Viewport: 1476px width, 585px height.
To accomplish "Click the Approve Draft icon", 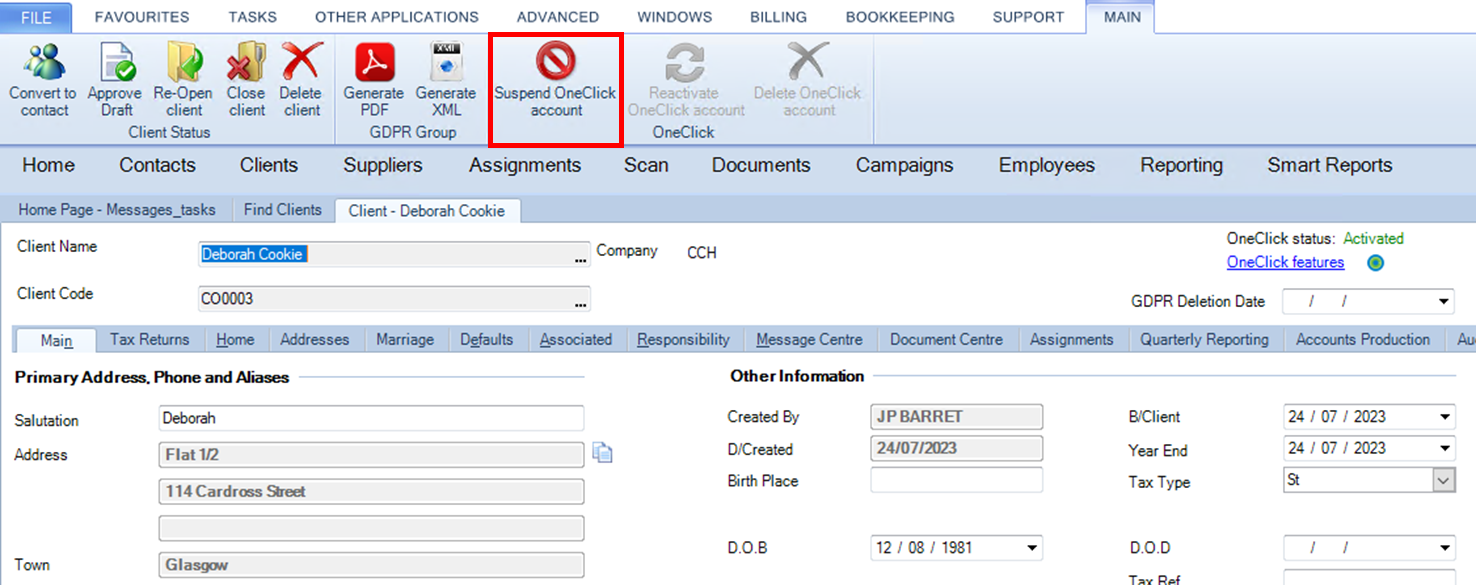I will point(116,63).
